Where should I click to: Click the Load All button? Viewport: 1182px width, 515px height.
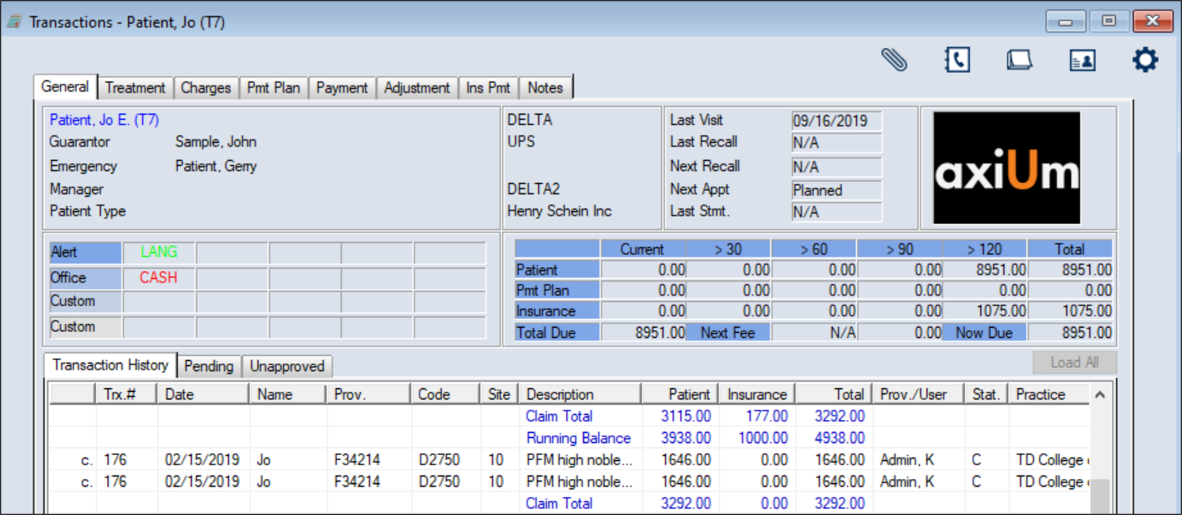point(1074,363)
